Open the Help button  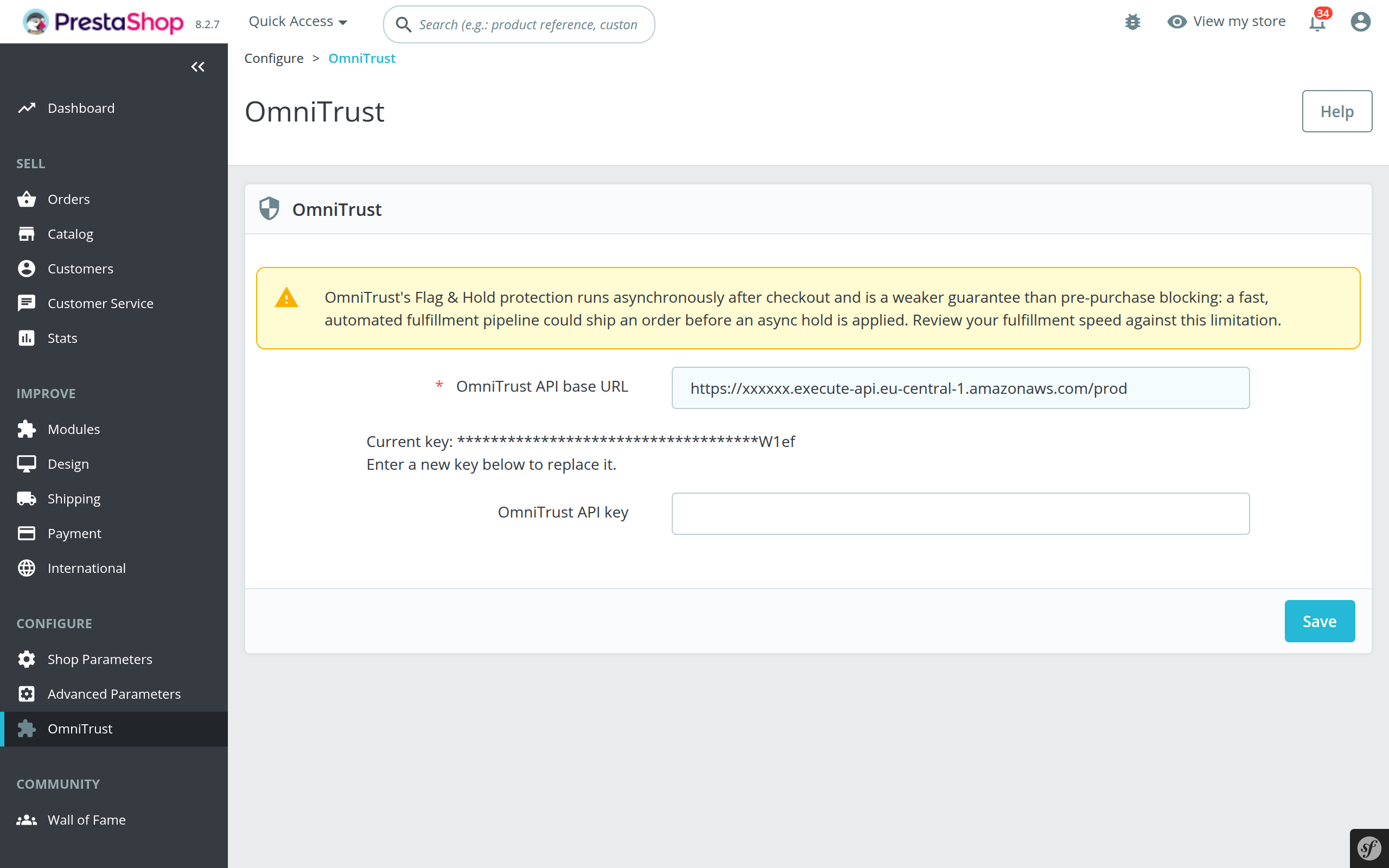coord(1337,111)
